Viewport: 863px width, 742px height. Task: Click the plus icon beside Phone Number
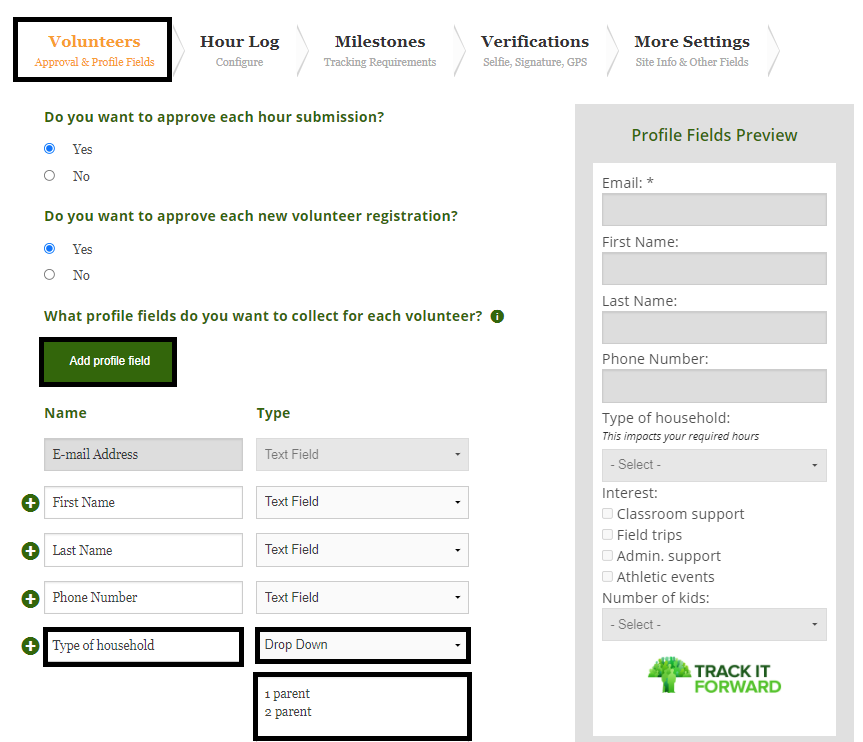(30, 598)
